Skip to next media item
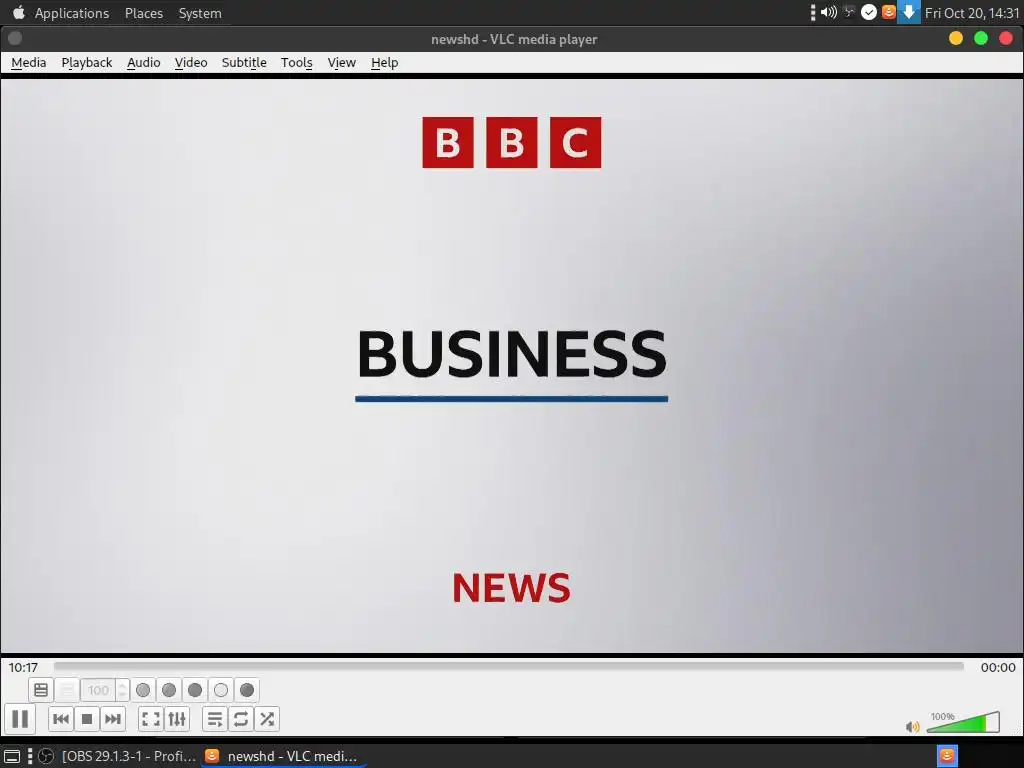1024x768 pixels. [113, 719]
